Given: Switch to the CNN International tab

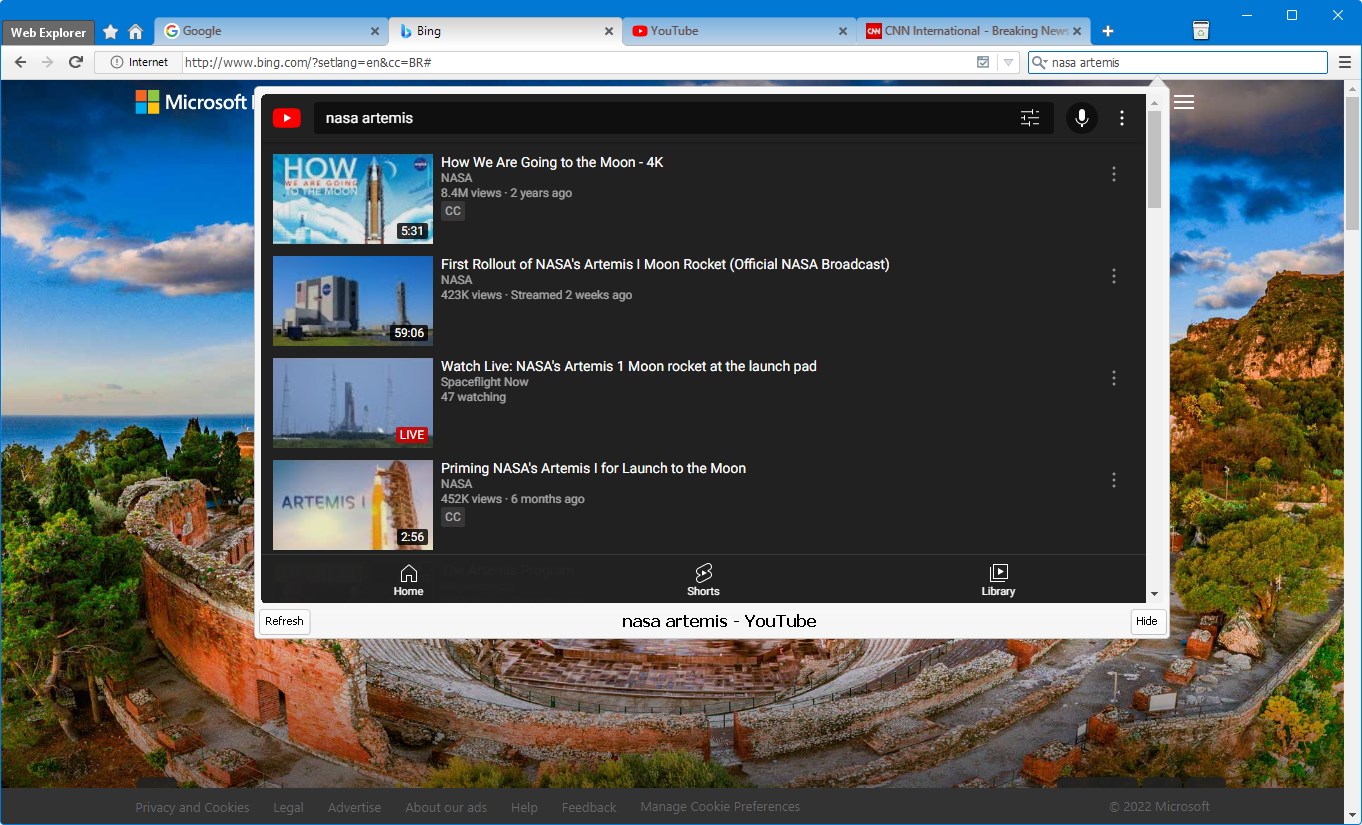Looking at the screenshot, I should [973, 31].
